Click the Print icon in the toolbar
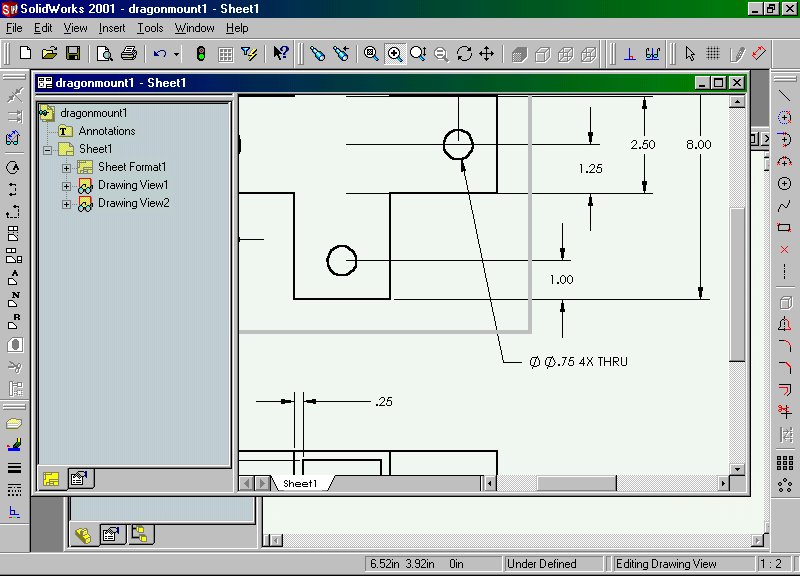Viewport: 800px width, 576px height. point(129,53)
